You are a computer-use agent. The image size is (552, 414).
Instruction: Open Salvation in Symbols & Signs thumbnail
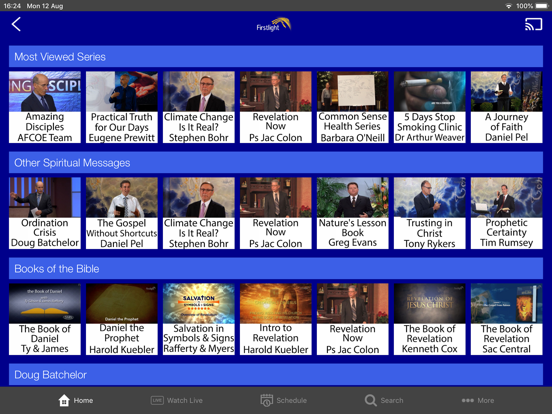(199, 319)
